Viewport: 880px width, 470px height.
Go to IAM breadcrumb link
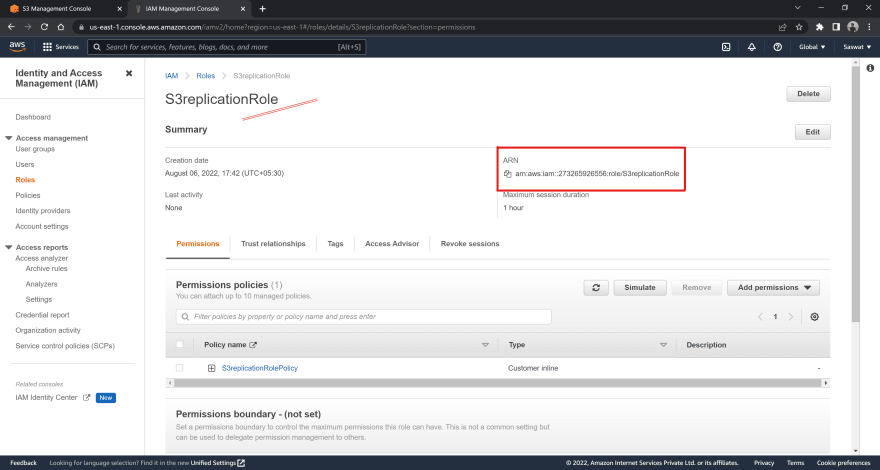point(171,76)
